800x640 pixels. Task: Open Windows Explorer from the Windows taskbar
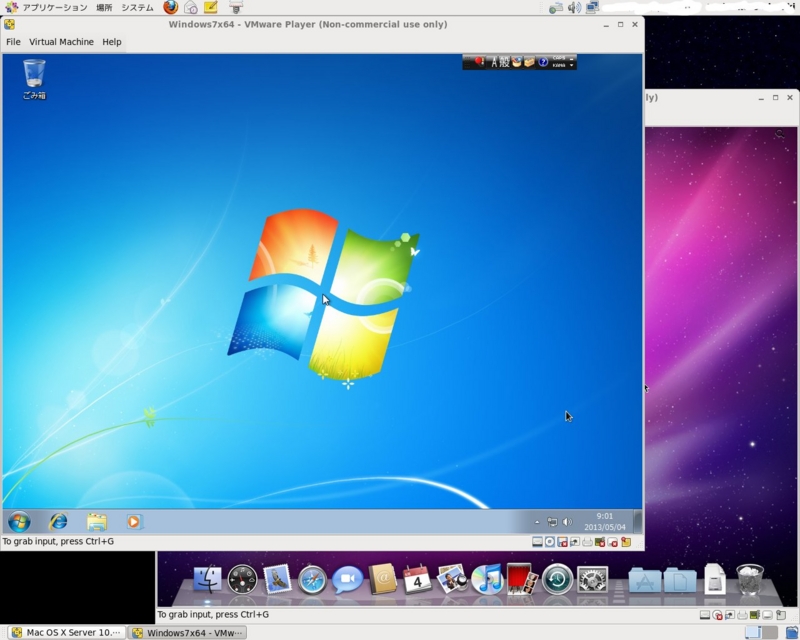(x=96, y=522)
